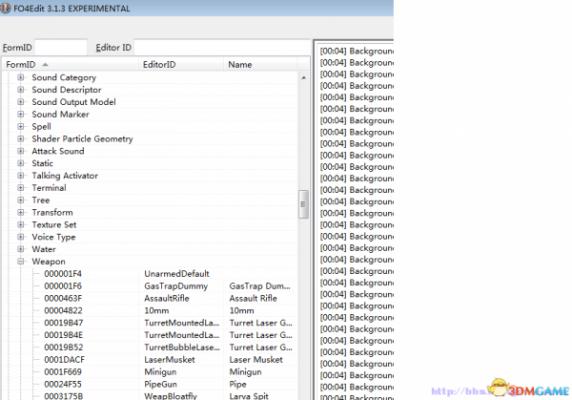Expand the Texture Set node
Image resolution: width=572 pixels, height=400 pixels.
[21, 225]
